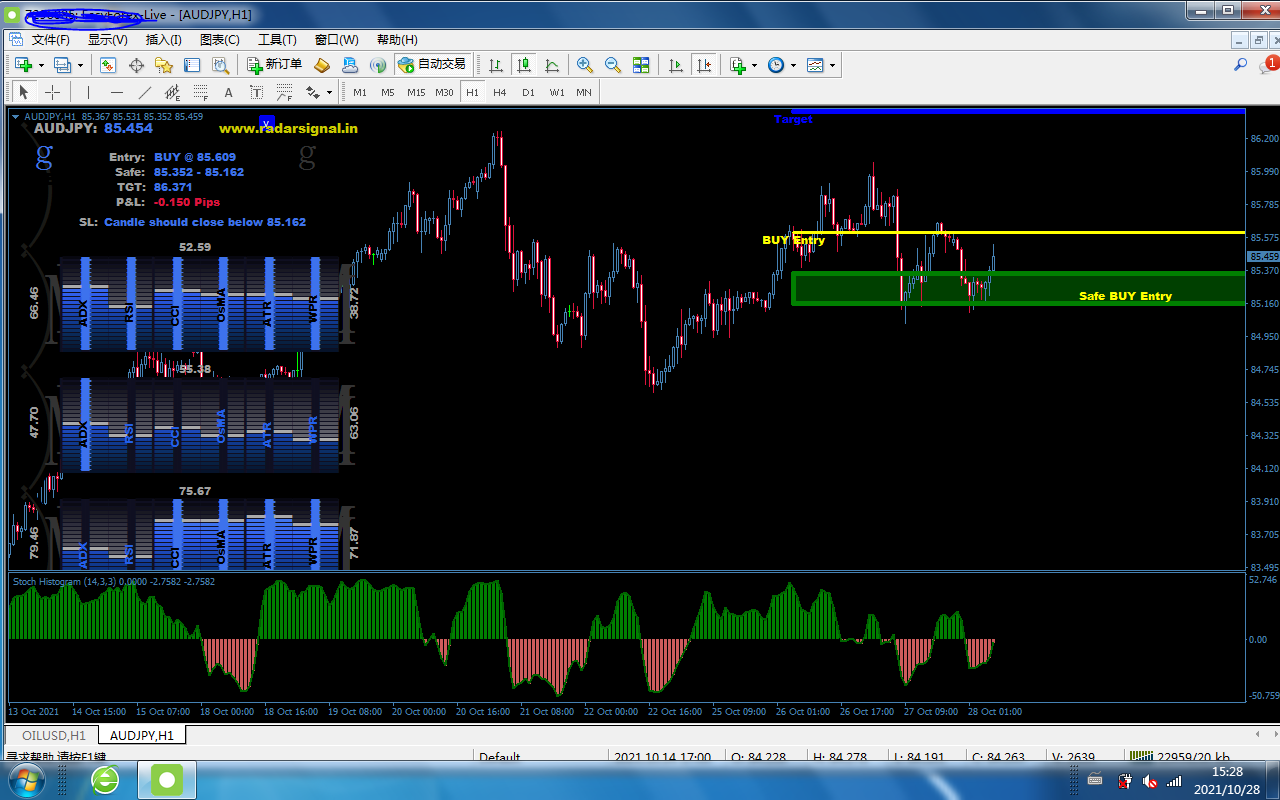This screenshot has height=800, width=1280.
Task: Open the Templates icon
Action: 815,65
